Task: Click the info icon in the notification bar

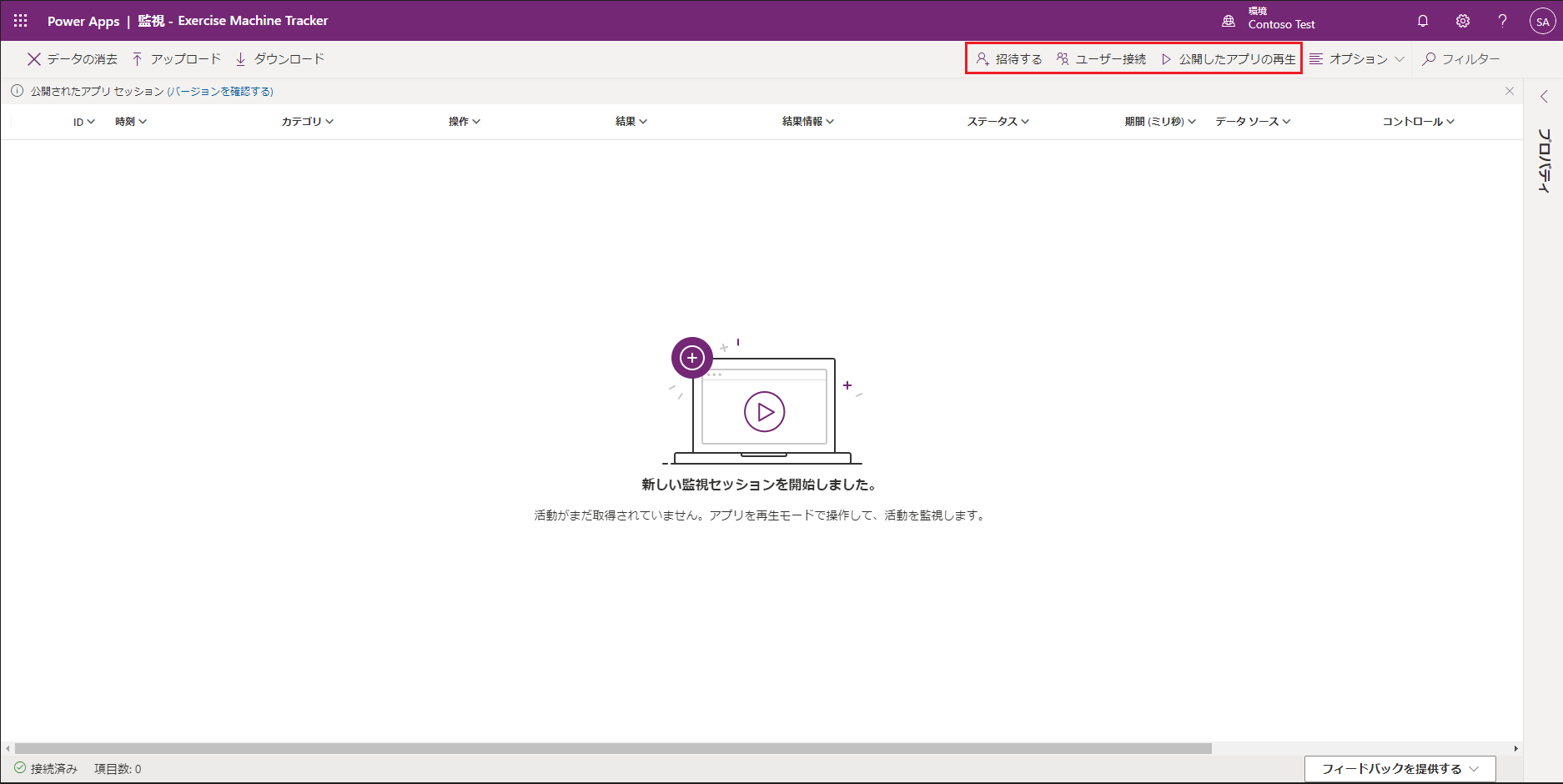Action: click(x=18, y=91)
